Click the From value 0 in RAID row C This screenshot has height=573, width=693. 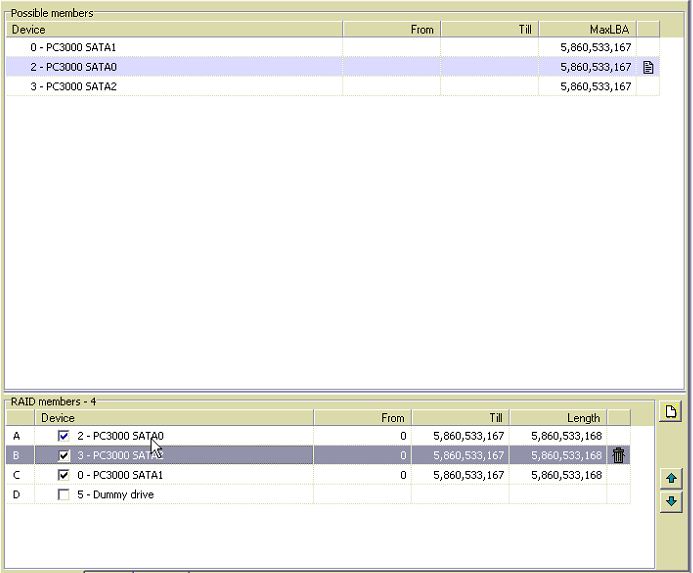point(403,475)
